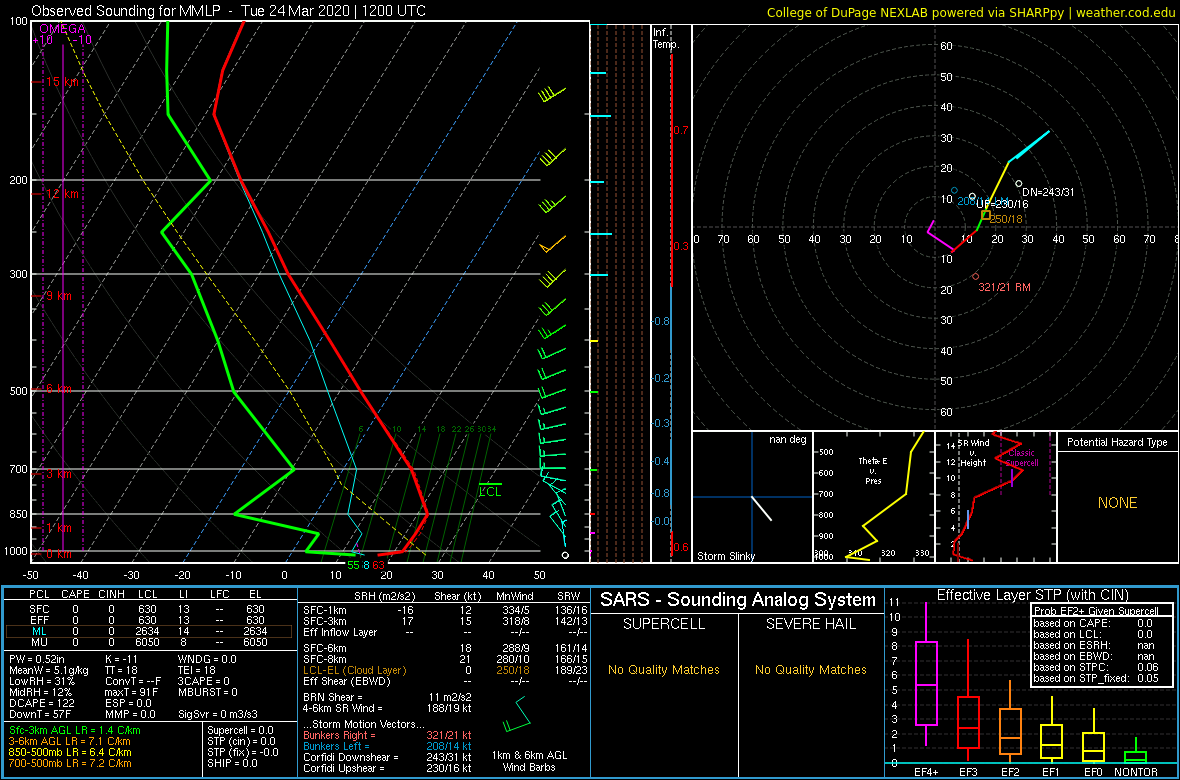This screenshot has height=780, width=1180.
Task: Click 'No Quality Matches' under SEVERE HAIL
Action: (x=810, y=669)
